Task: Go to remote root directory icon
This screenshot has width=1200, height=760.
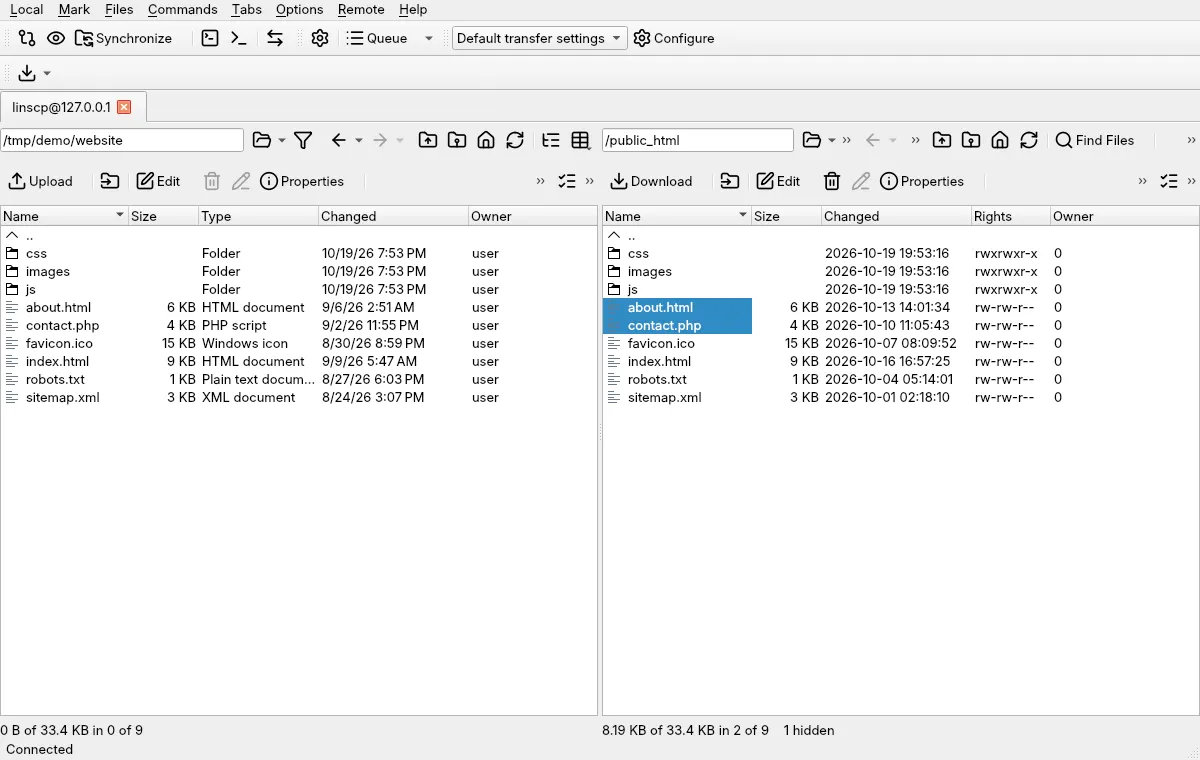Action: pos(971,140)
